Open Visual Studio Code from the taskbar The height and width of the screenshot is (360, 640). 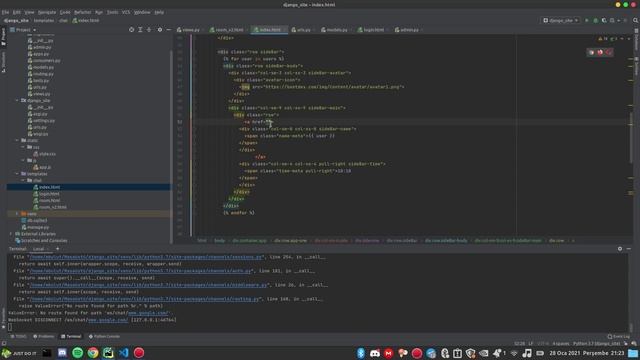(x=124, y=353)
